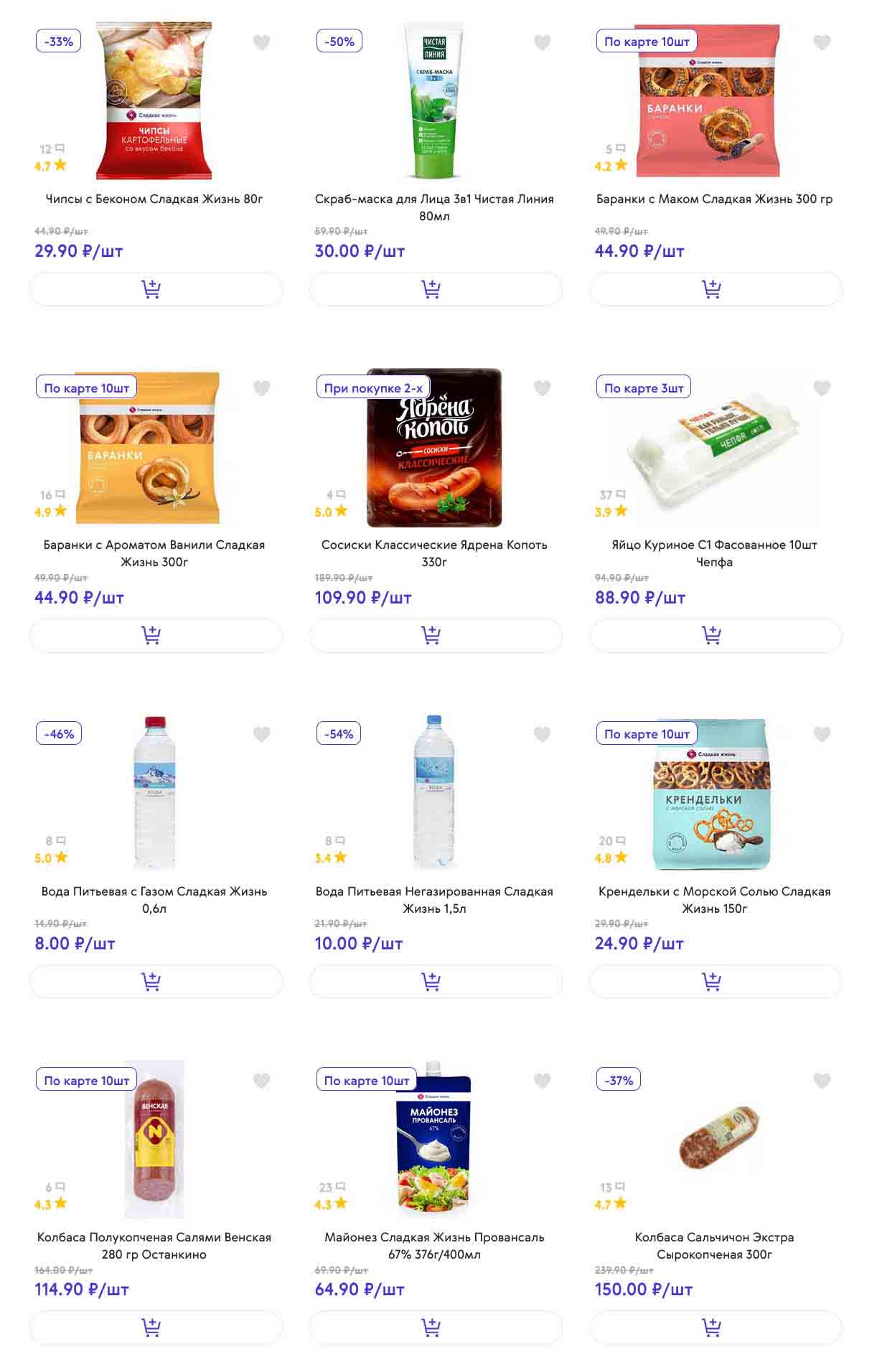The height and width of the screenshot is (1372, 877).
Task: Favorite the bacon chips with heart icon
Action: 262,42
